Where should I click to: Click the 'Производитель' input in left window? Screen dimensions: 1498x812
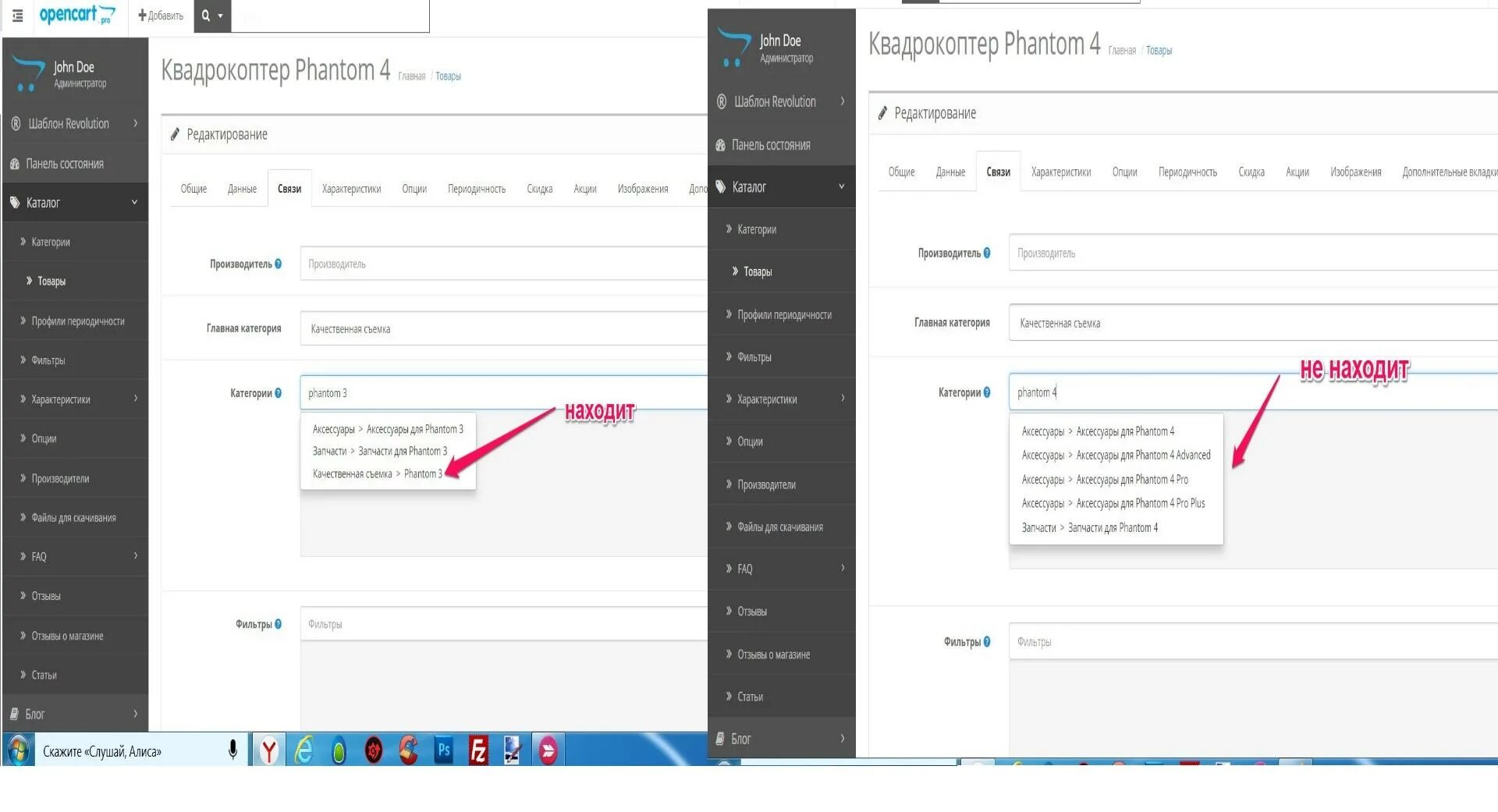pyautogui.click(x=503, y=264)
